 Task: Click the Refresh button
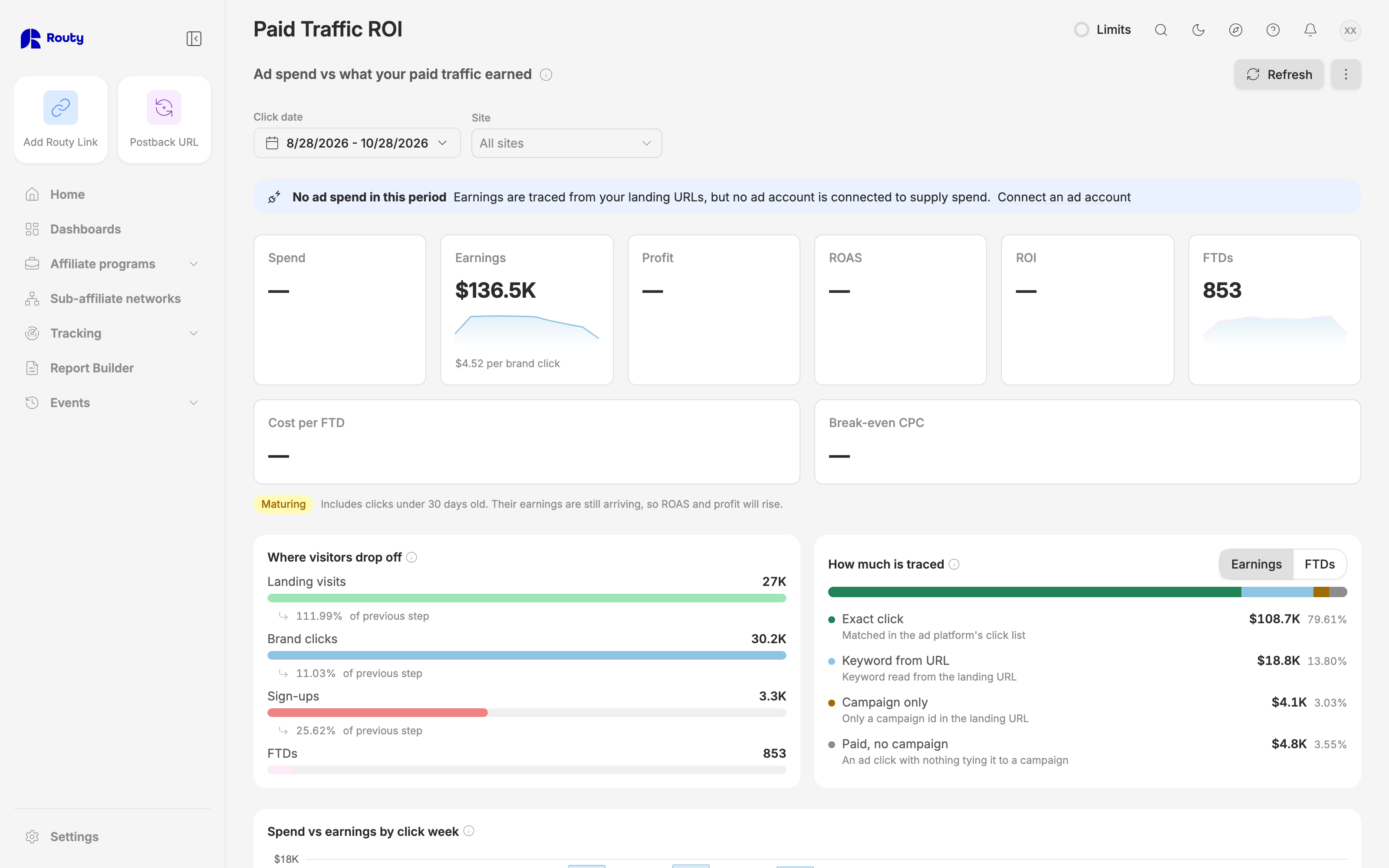tap(1278, 74)
